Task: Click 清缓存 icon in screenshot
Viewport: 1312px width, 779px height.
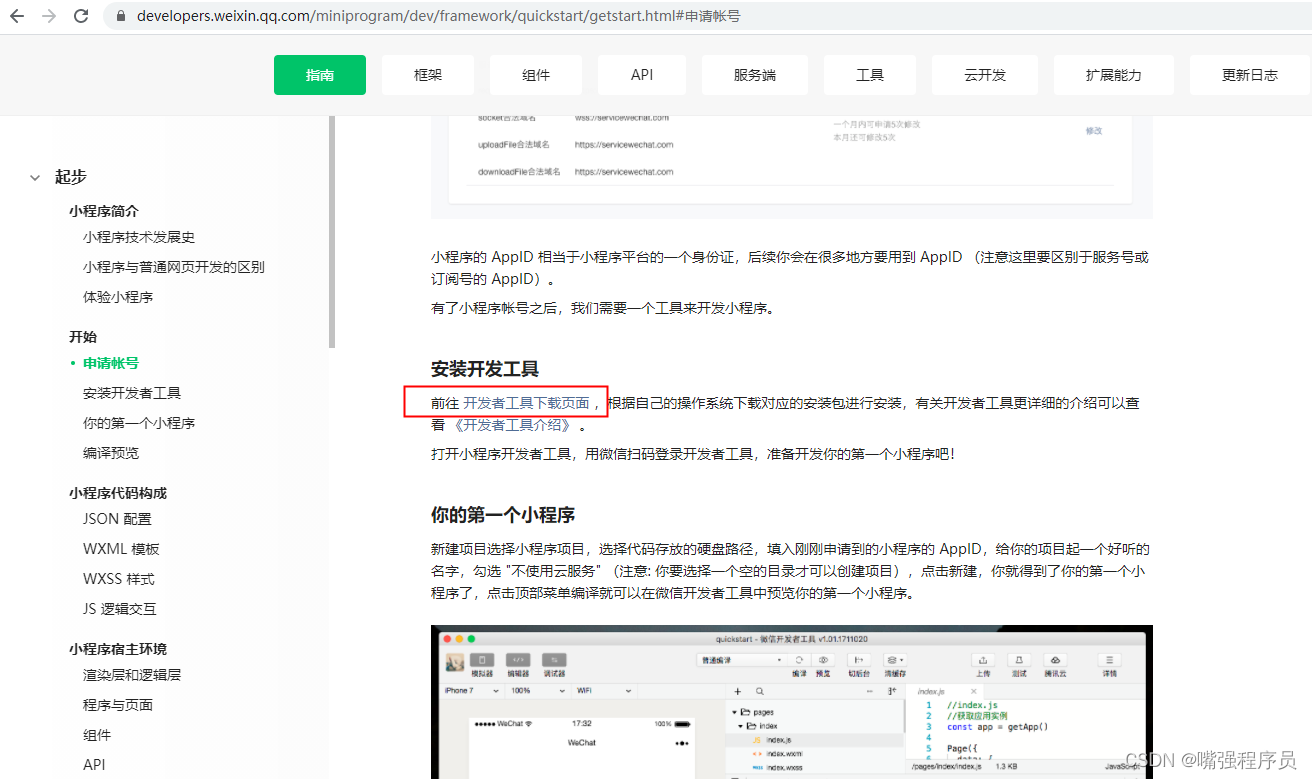Action: pyautogui.click(x=894, y=660)
